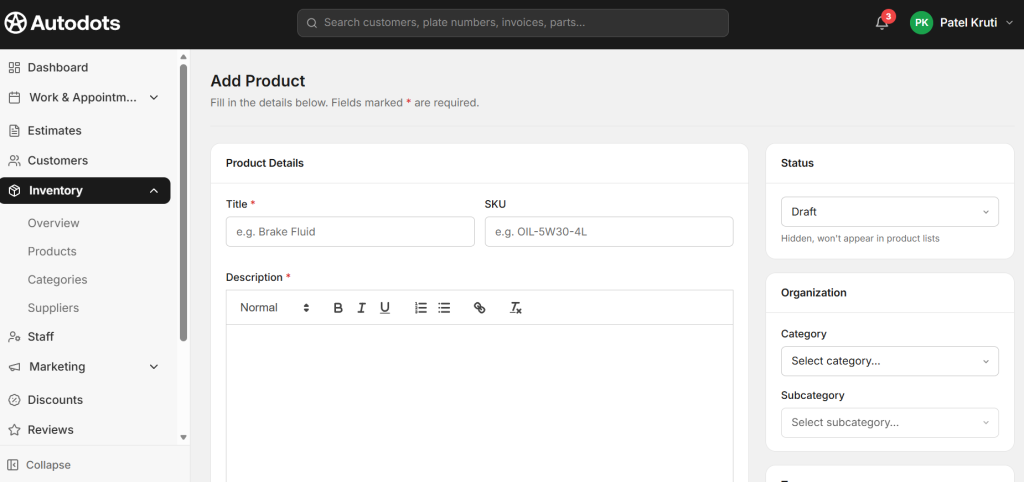Click the Collapse sidebar button
Screen dimensions: 1024x482
click(x=39, y=465)
